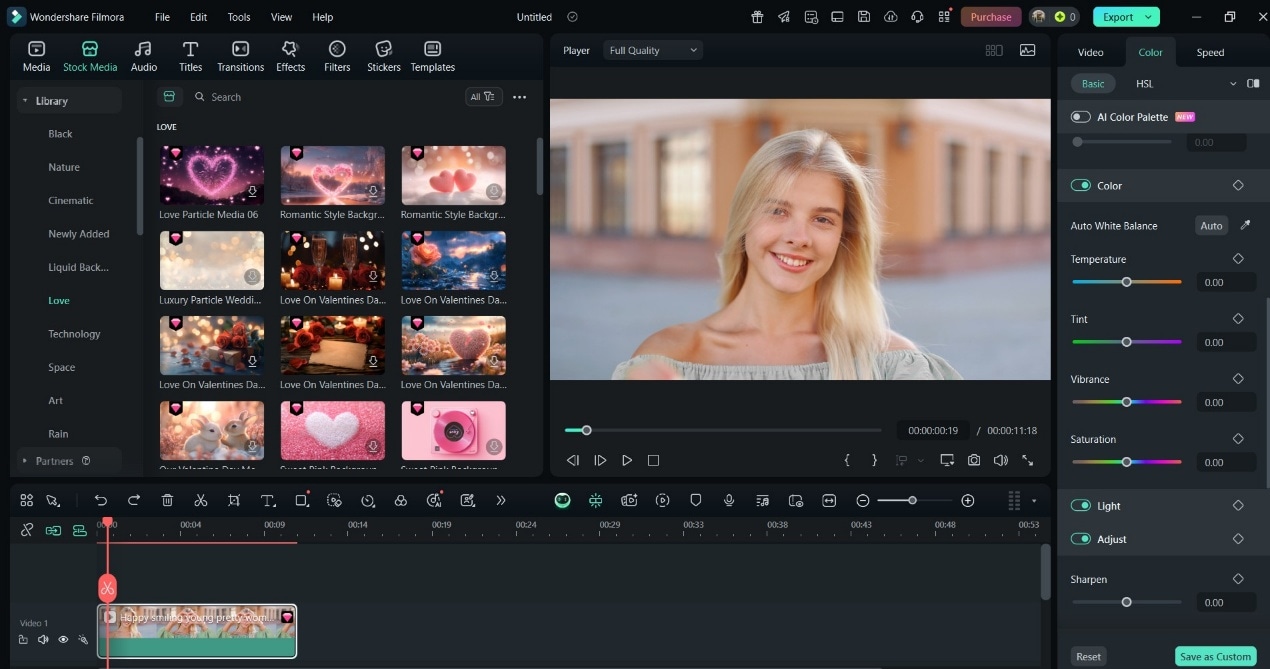Open the Effects panel
The height and width of the screenshot is (669, 1270).
(291, 56)
